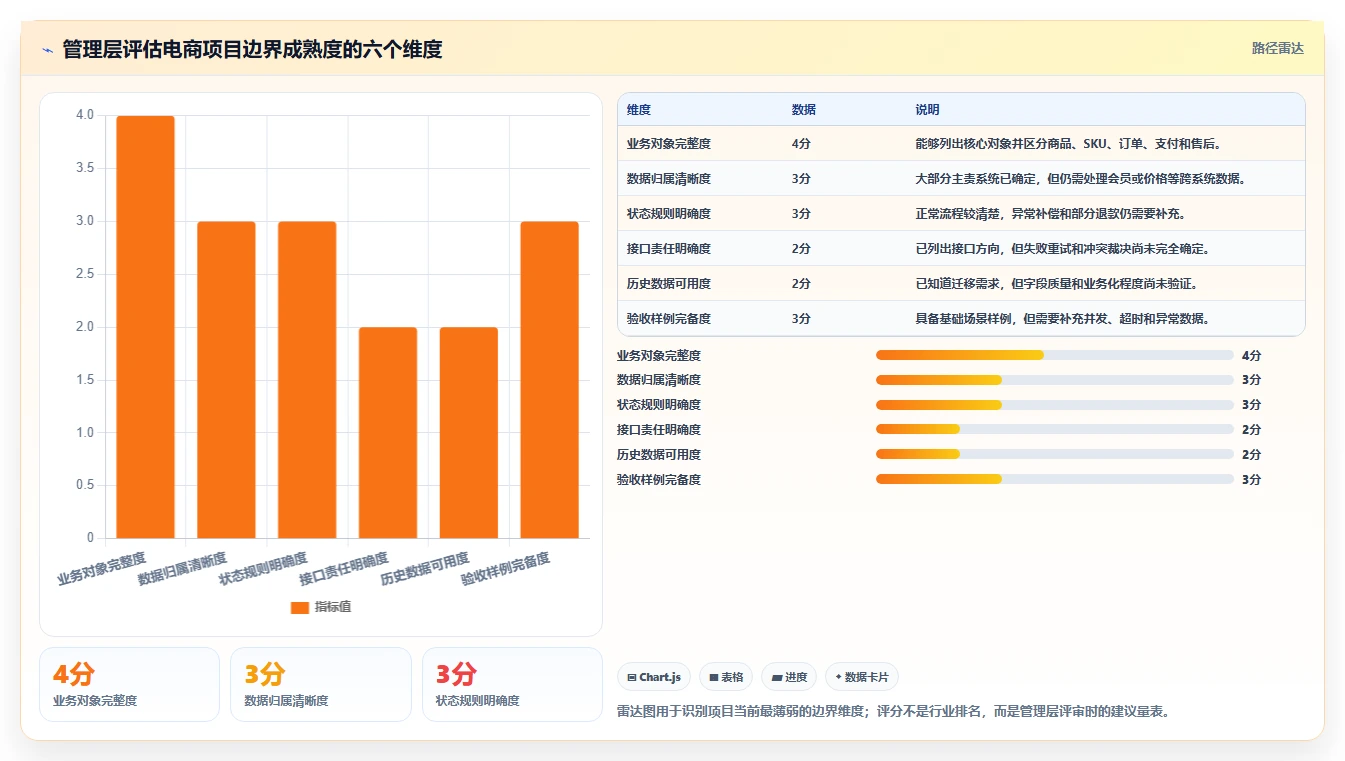
Task: Click description starting 已知道迁移需求
Action: click(1057, 284)
